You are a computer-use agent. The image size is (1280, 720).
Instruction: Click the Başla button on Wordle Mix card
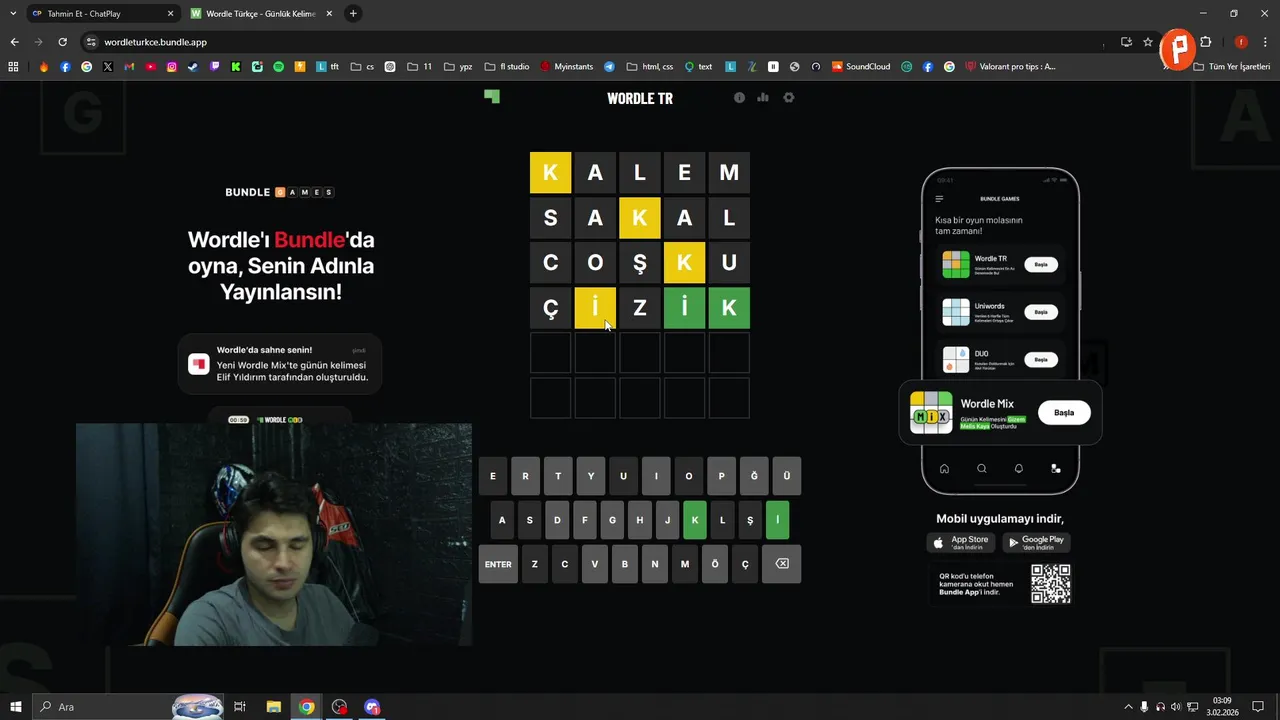click(1064, 412)
